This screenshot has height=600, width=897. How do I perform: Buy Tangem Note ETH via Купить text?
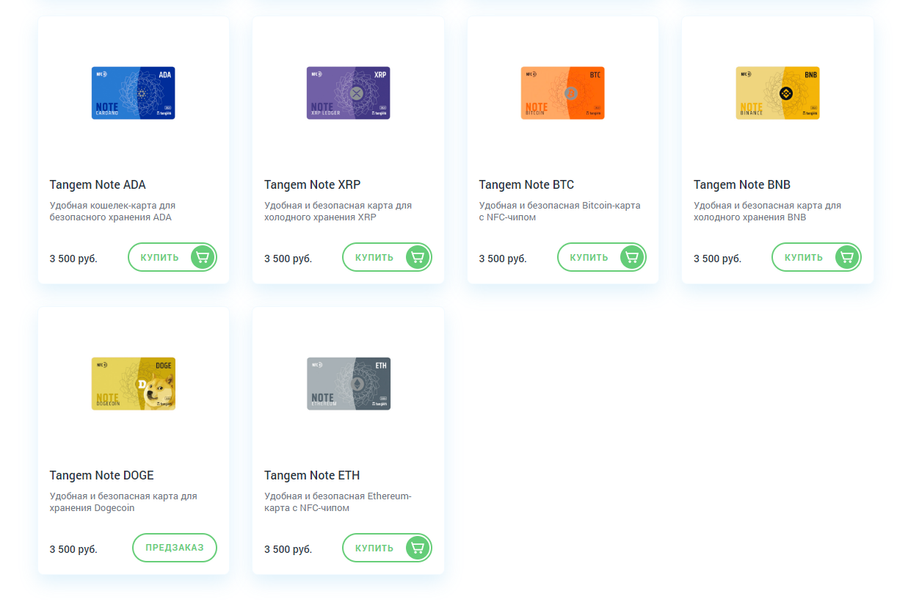(x=374, y=548)
